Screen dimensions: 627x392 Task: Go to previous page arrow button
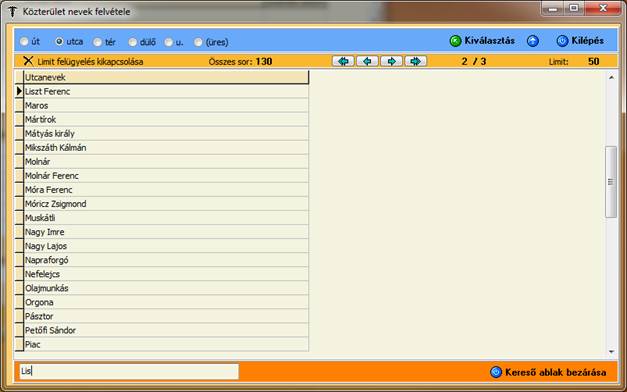tap(367, 61)
